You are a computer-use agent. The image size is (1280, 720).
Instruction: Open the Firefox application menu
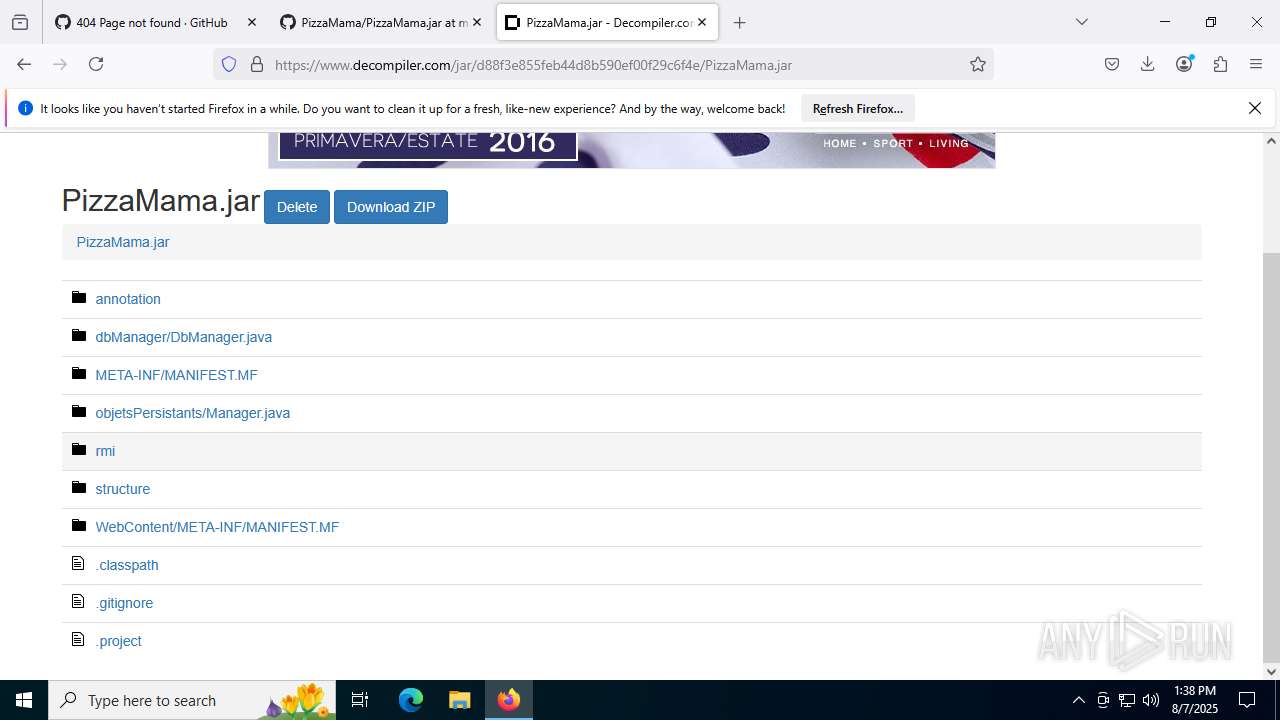click(1256, 64)
